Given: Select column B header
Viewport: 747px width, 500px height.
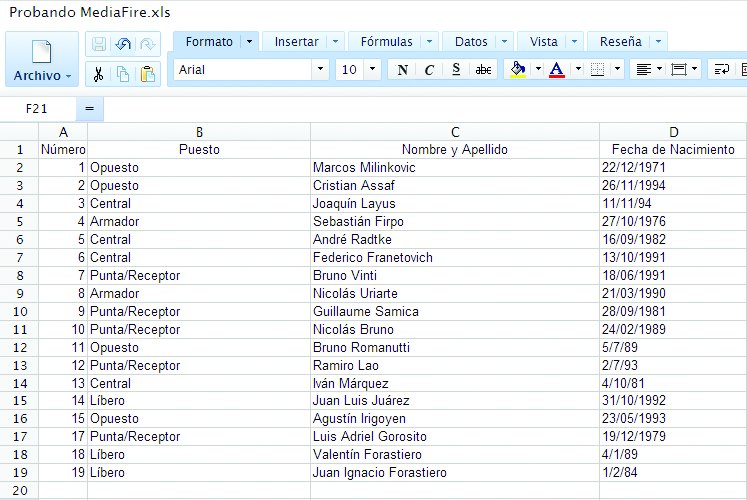Looking at the screenshot, I should coord(199,132).
